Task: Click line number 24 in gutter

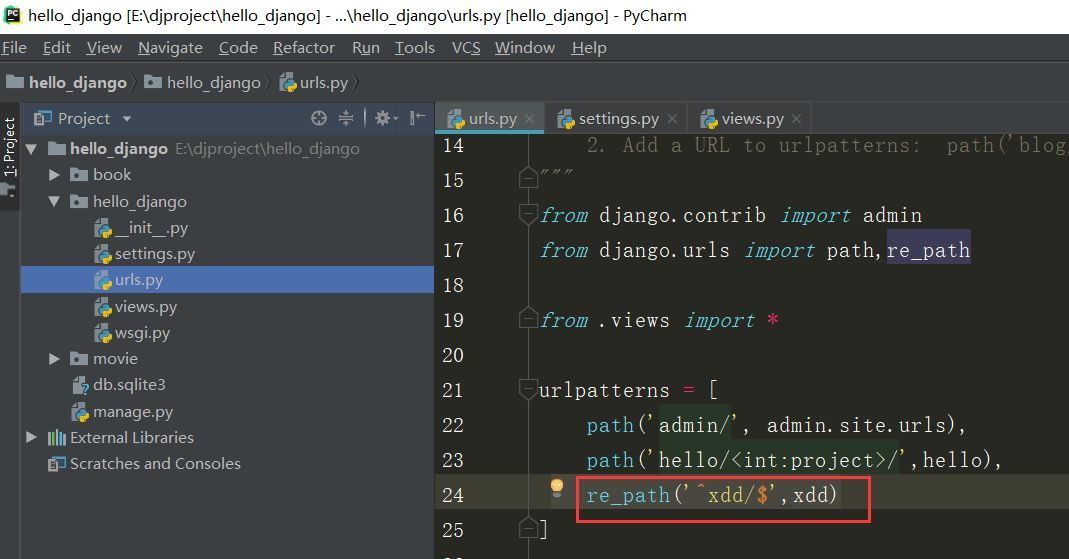Action: coord(453,494)
